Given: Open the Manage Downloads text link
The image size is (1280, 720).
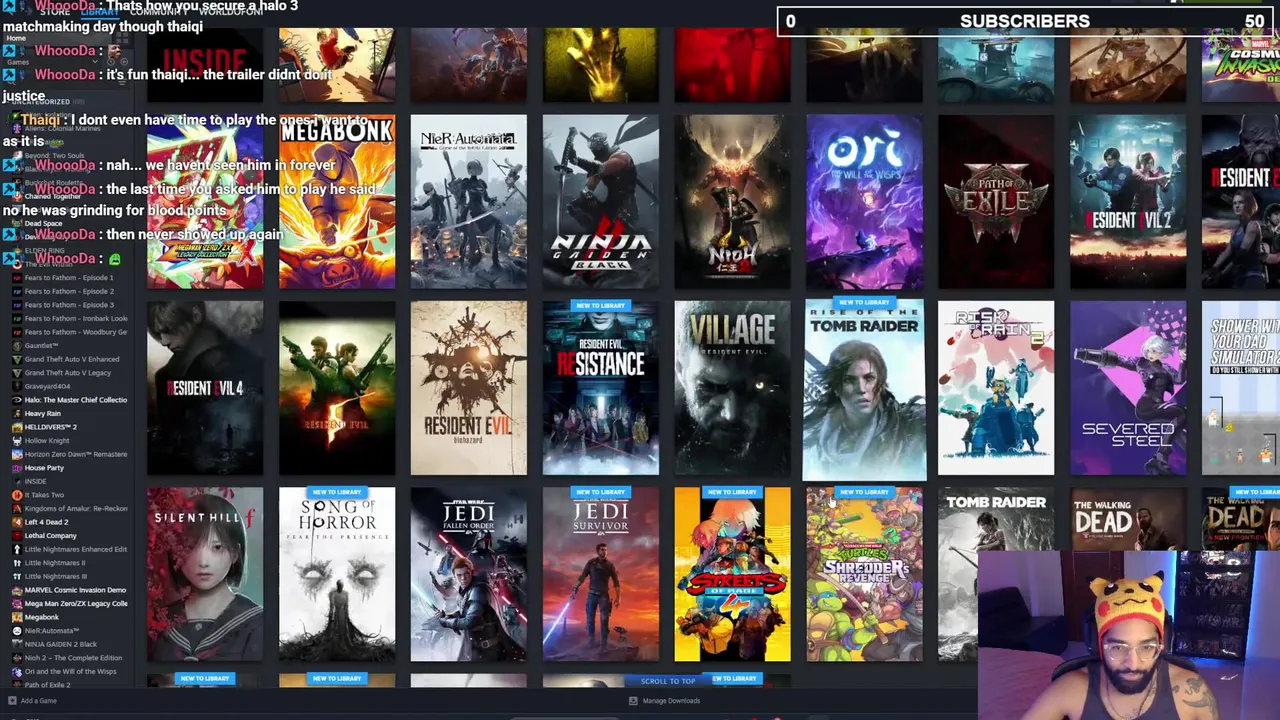Looking at the screenshot, I should tap(671, 701).
